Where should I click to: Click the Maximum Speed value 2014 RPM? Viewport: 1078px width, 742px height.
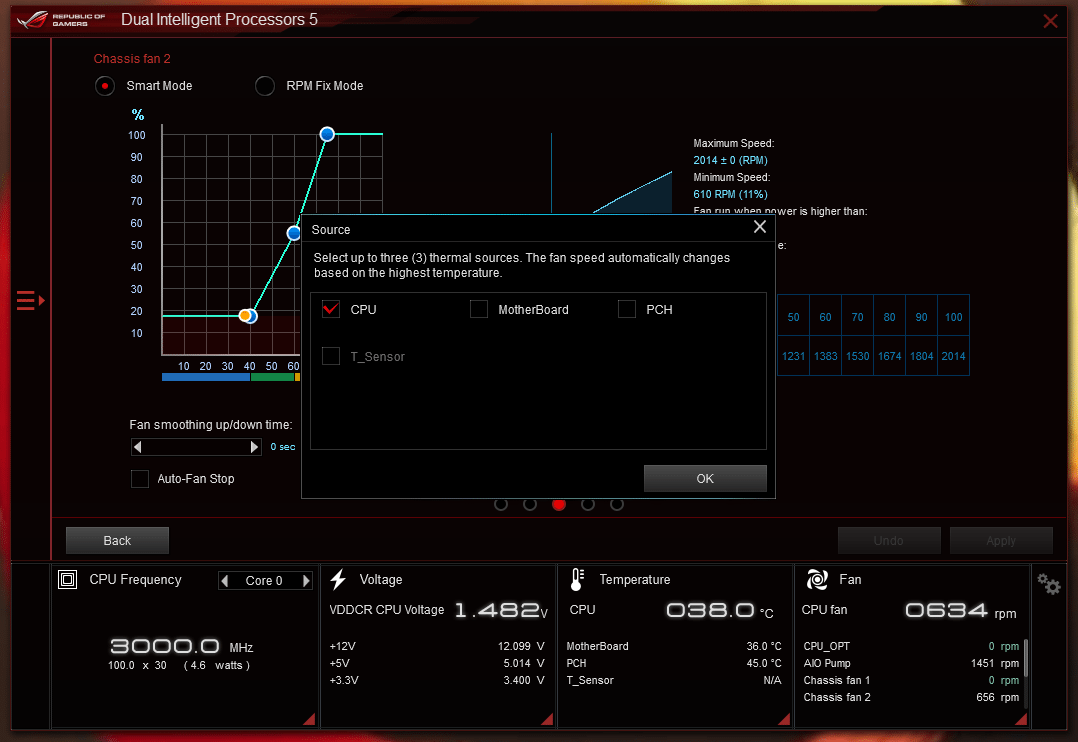point(730,160)
